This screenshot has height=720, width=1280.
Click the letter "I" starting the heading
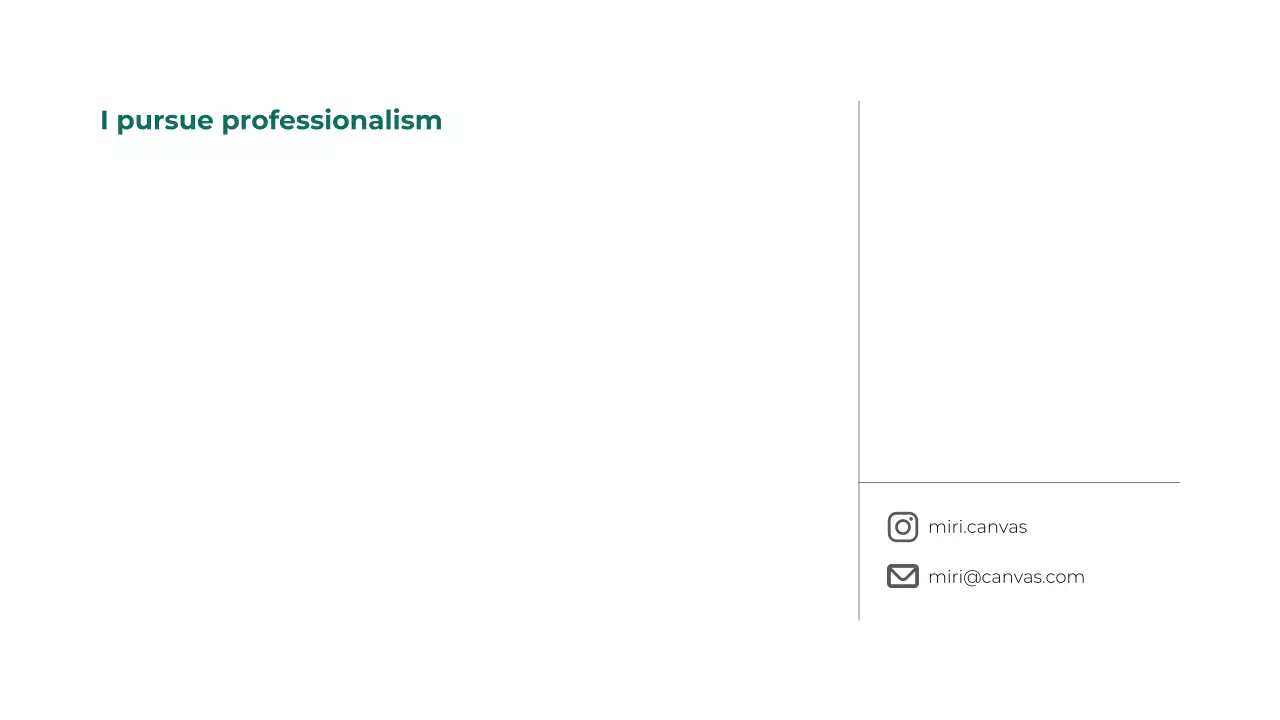point(104,120)
